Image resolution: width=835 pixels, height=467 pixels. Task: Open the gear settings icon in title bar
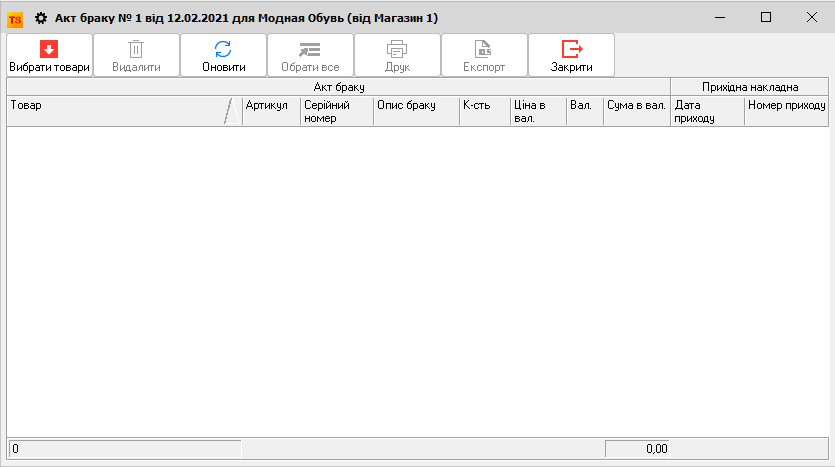tap(41, 18)
